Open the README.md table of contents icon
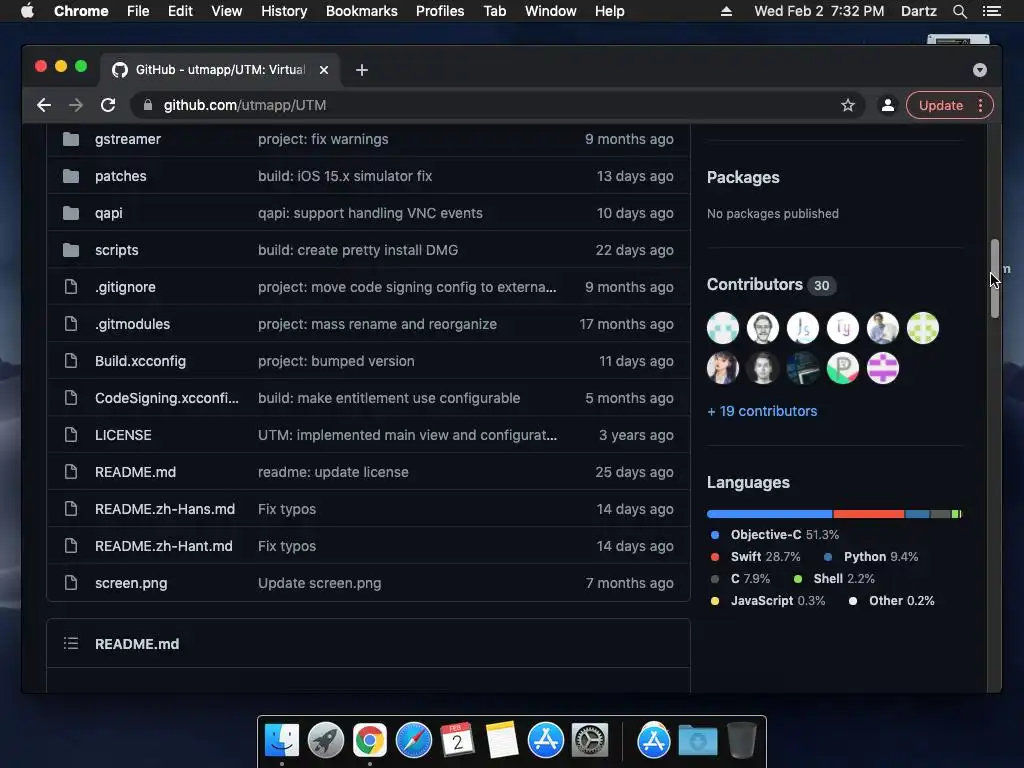This screenshot has height=768, width=1024. [71, 644]
